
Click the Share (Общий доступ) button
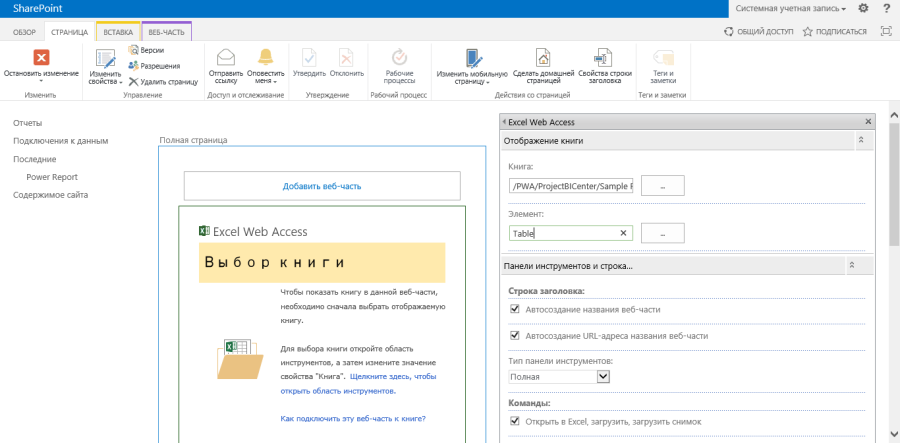[759, 32]
